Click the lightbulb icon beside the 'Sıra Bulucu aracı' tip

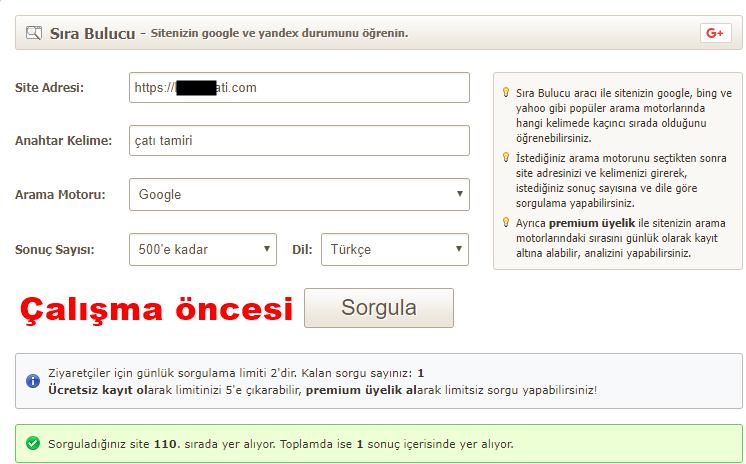tap(506, 93)
